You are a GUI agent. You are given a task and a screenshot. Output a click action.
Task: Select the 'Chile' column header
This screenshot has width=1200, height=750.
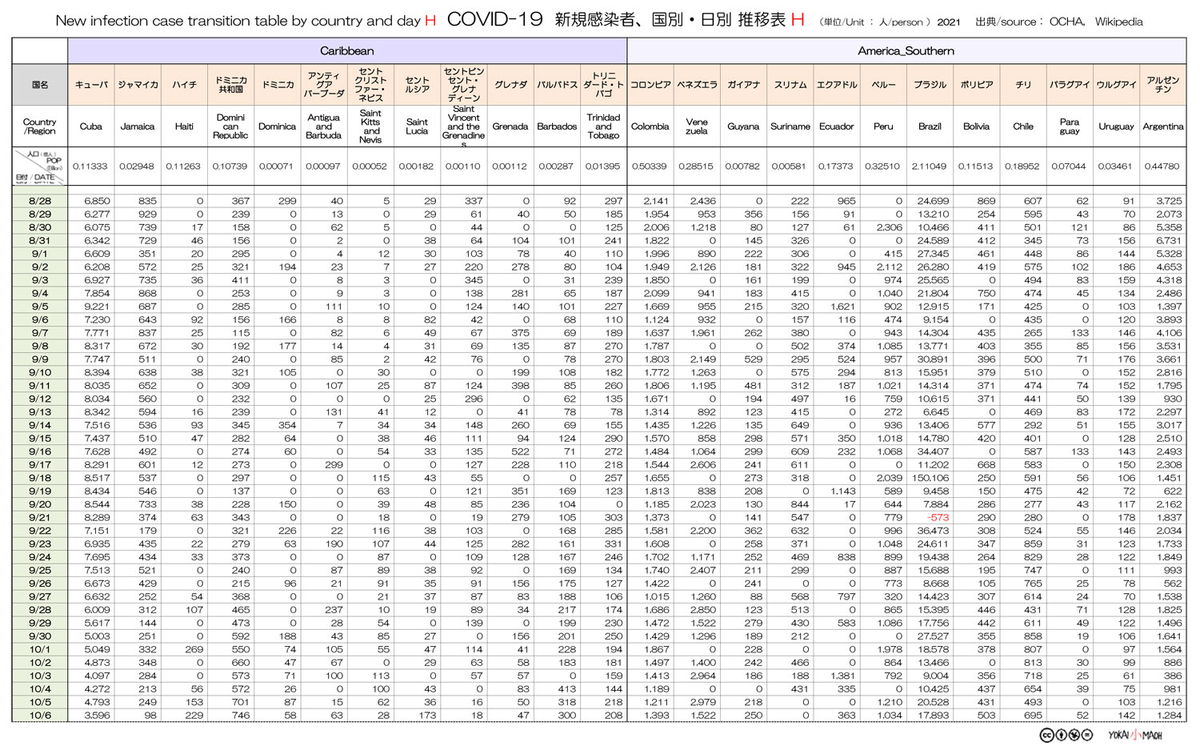click(x=1023, y=128)
